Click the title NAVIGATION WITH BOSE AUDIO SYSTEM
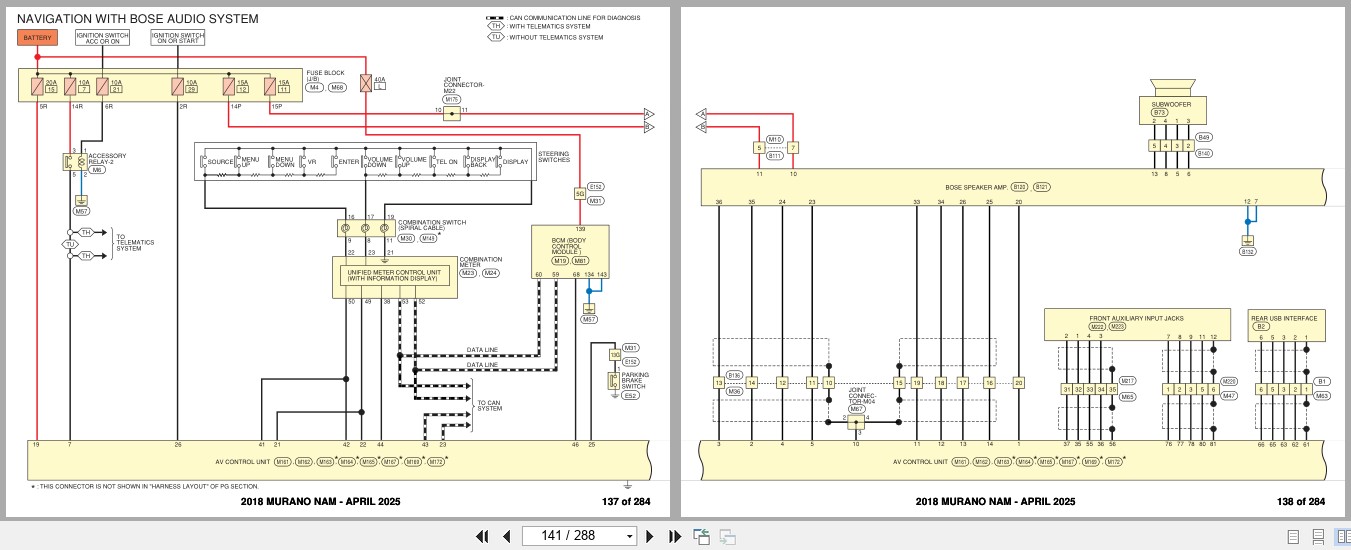Viewport: 1351px width, 550px height. point(138,18)
